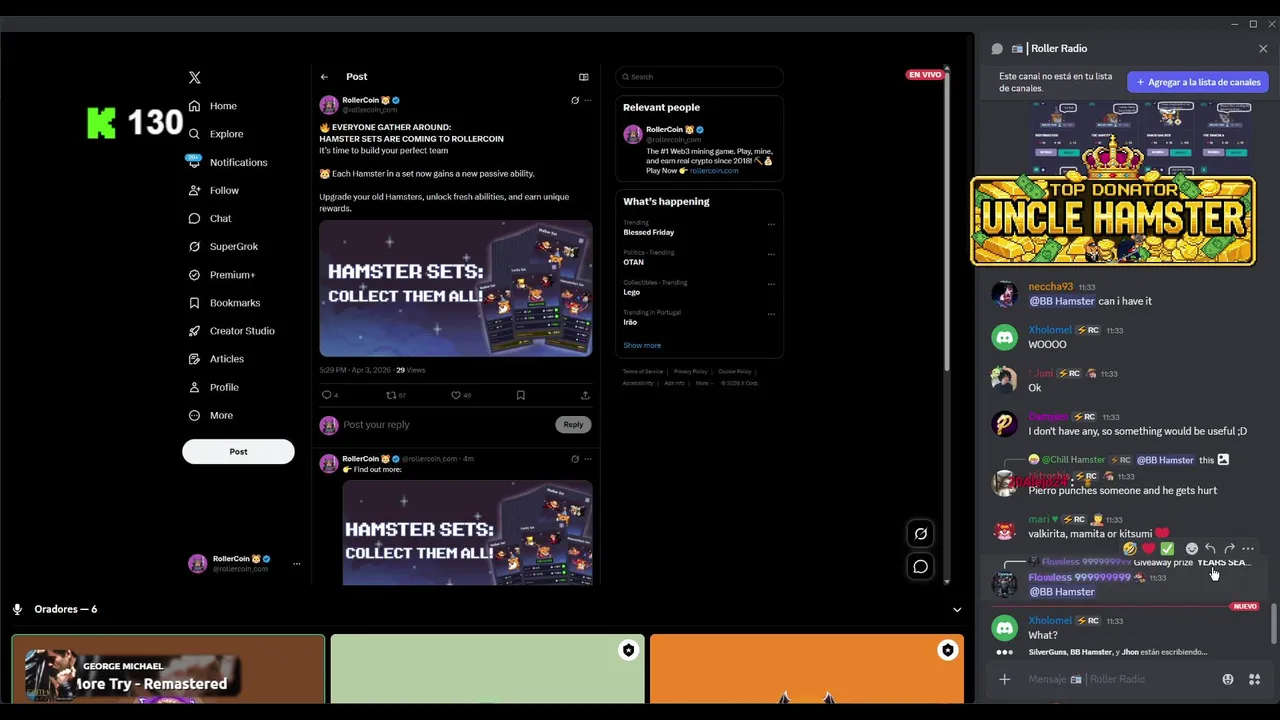The image size is (1280, 720).
Task: Click the forward arrow on hovered message
Action: 1229,549
